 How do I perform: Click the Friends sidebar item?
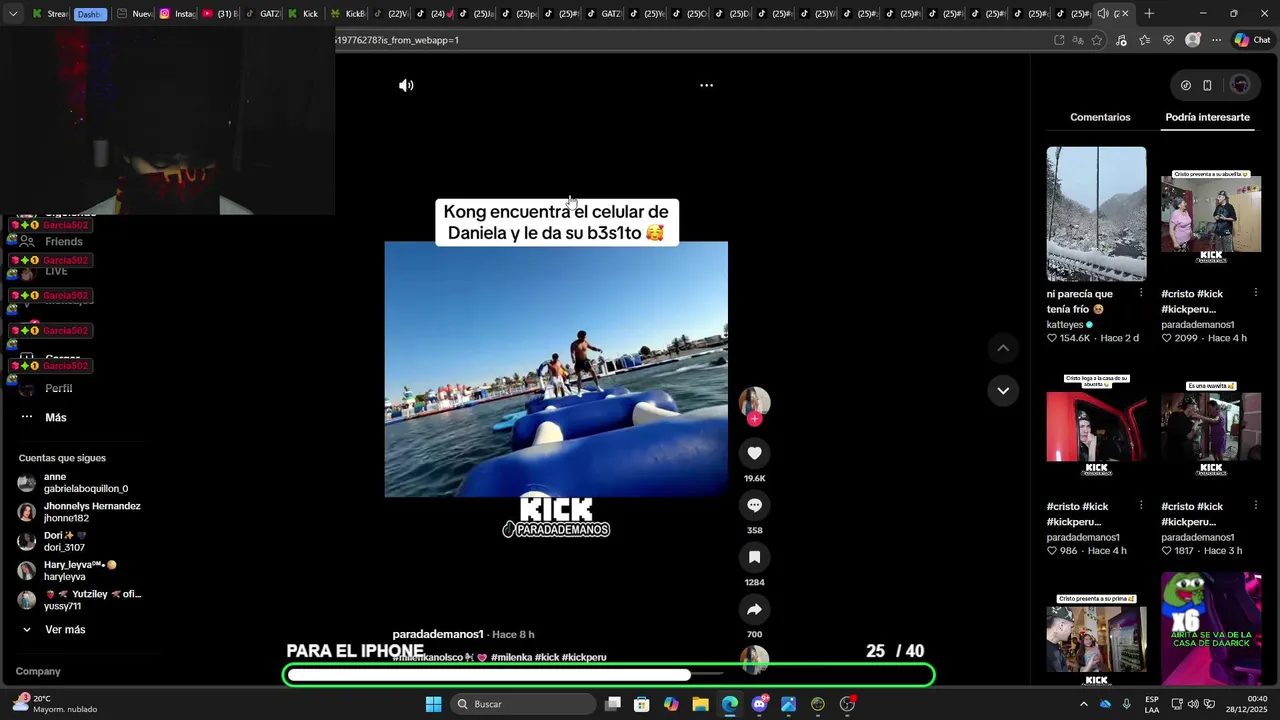click(64, 242)
